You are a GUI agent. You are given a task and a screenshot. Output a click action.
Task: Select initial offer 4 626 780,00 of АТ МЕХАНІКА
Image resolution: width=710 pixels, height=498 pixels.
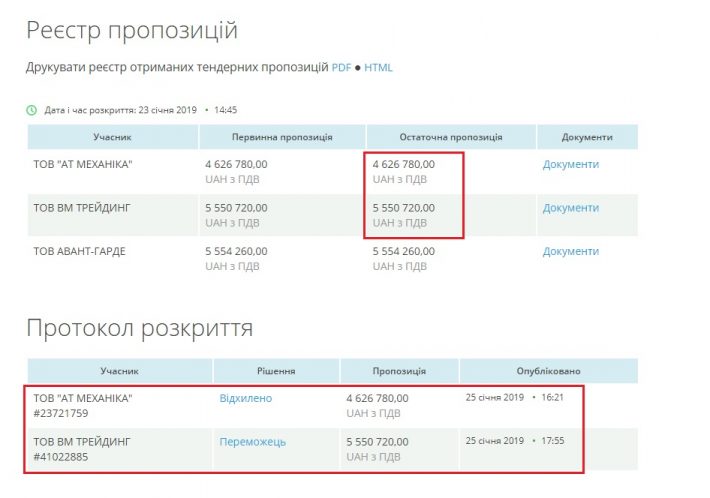(236, 164)
